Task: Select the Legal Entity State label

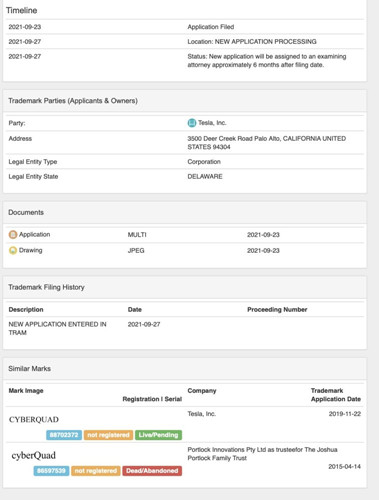Action: click(x=33, y=177)
